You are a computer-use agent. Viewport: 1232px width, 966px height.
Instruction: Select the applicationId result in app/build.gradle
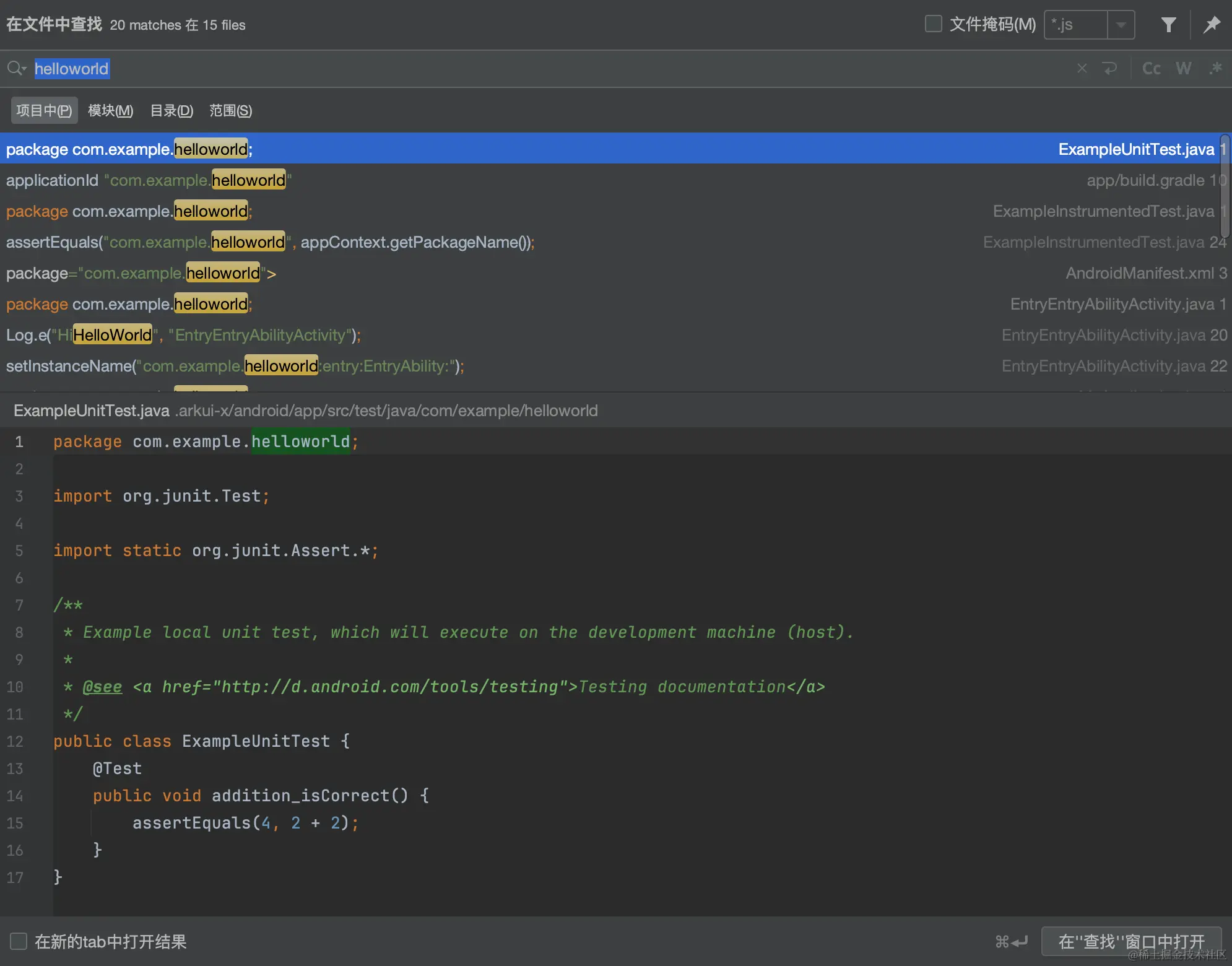(x=610, y=180)
